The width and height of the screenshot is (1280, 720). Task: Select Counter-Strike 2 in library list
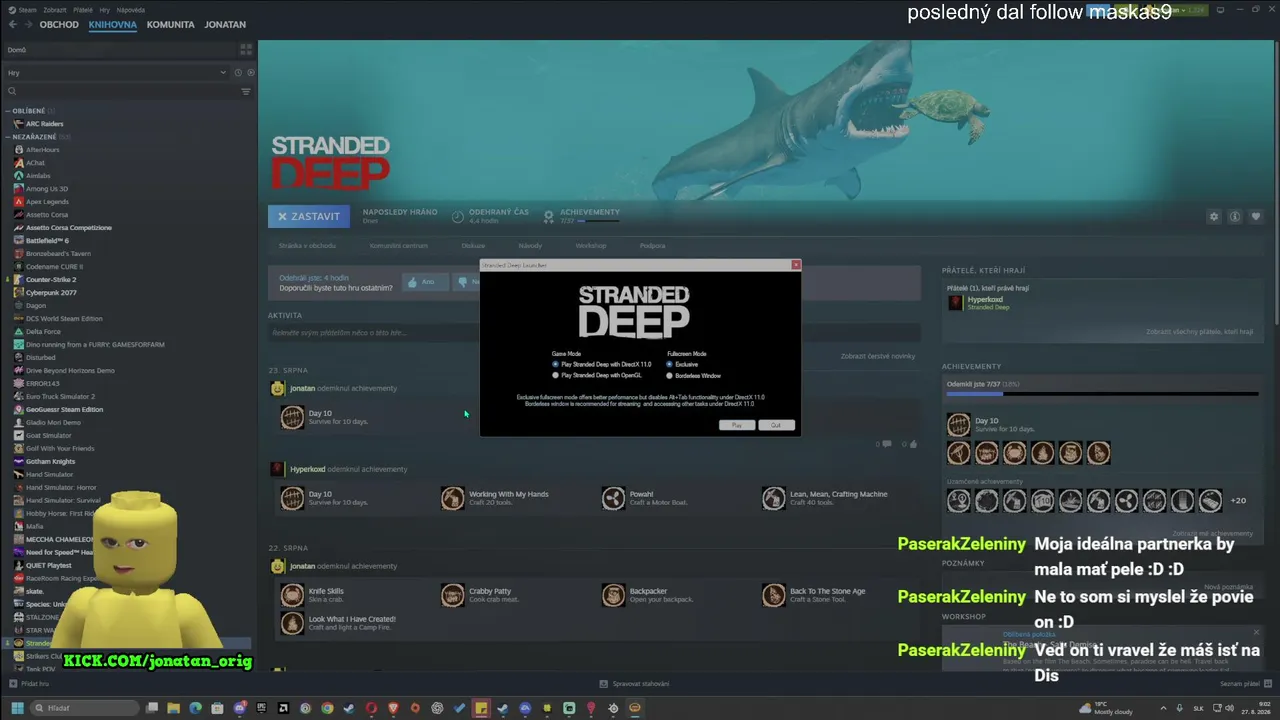coord(50,280)
